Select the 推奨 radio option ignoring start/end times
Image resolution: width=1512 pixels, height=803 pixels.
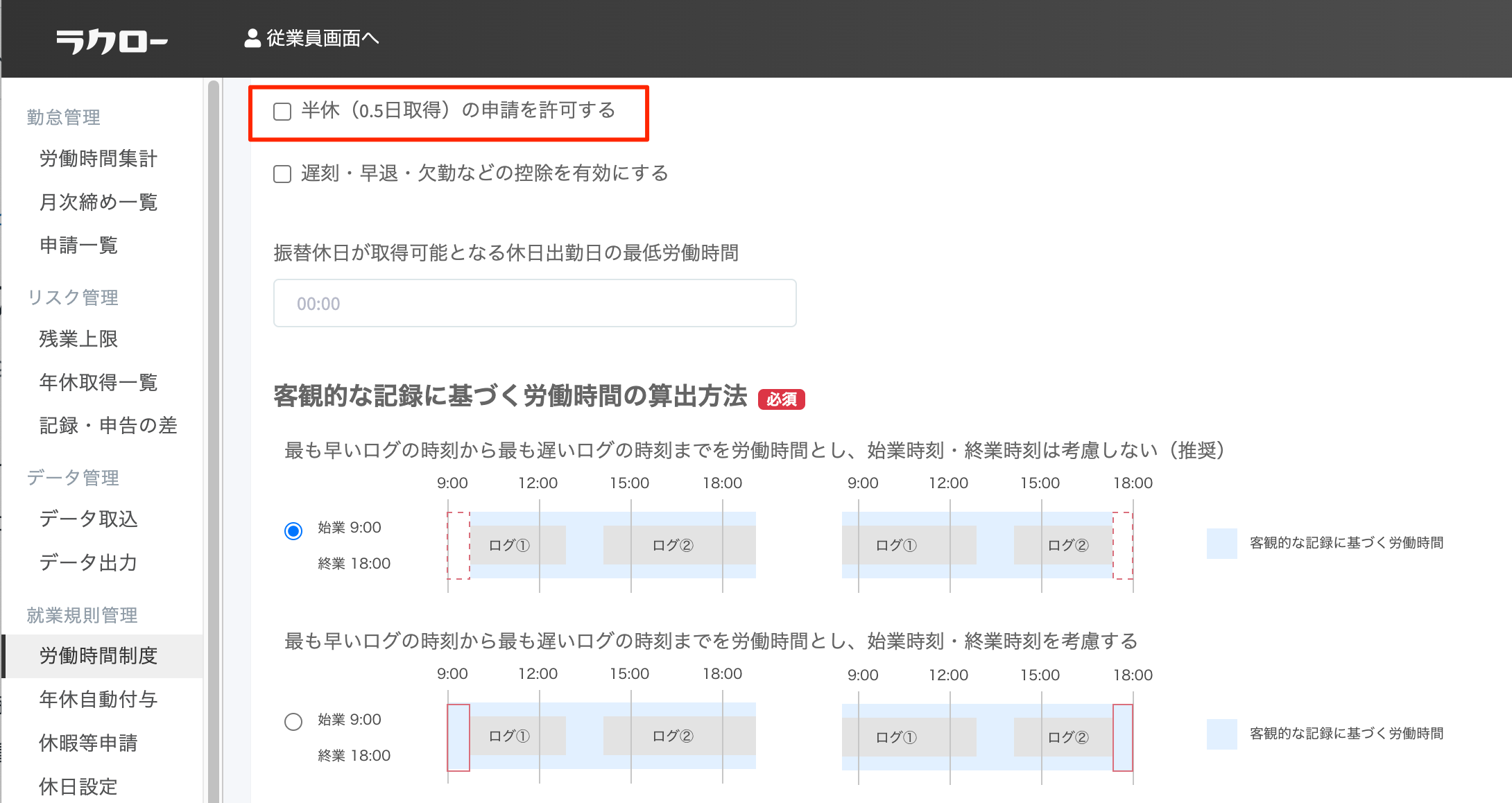[293, 531]
